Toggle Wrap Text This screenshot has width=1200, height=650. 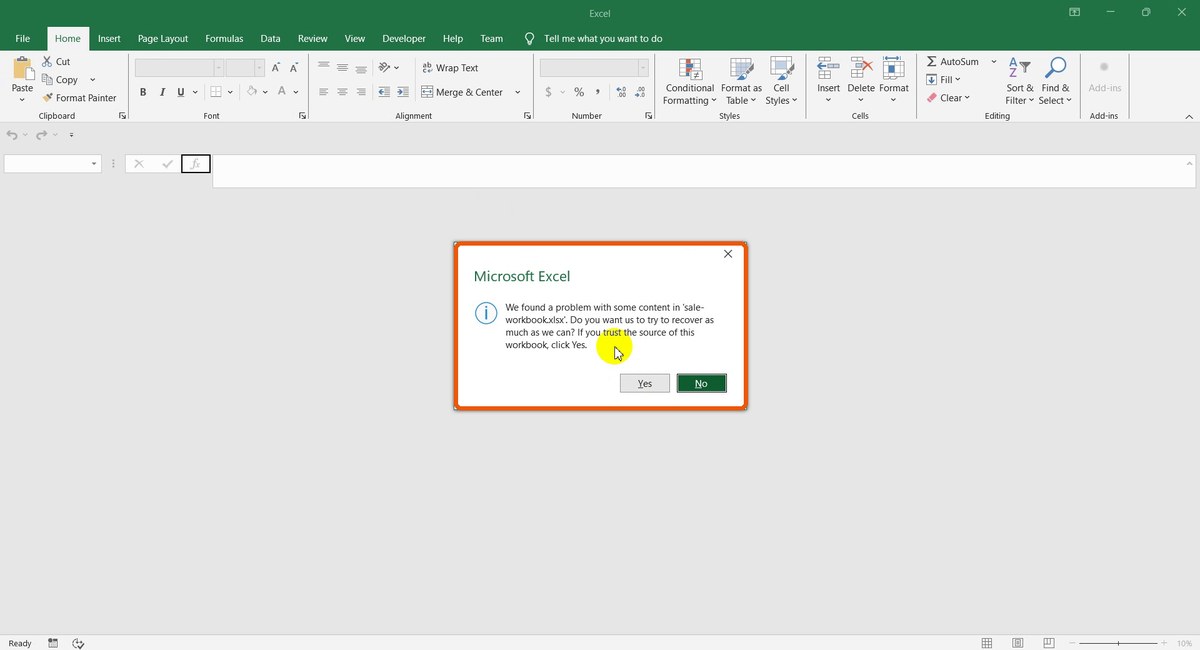pos(450,68)
